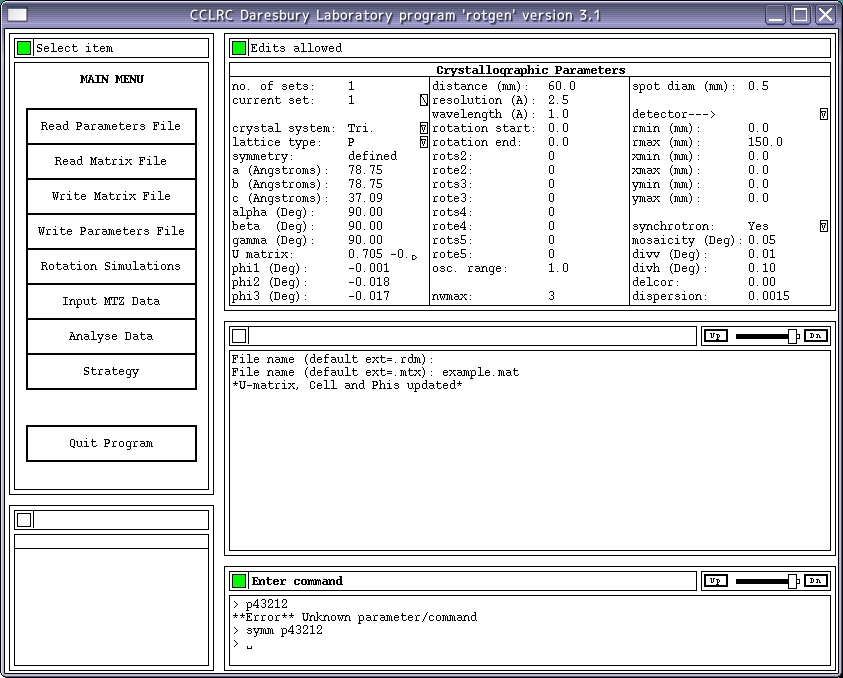
Task: Click the Strategy button
Action: (111, 371)
